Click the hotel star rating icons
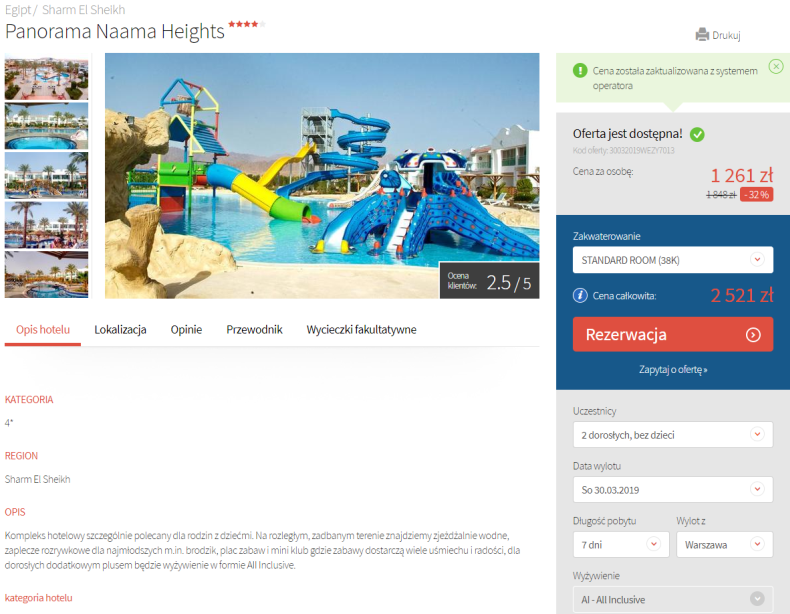Screen dimensions: 790x614 point(246,24)
